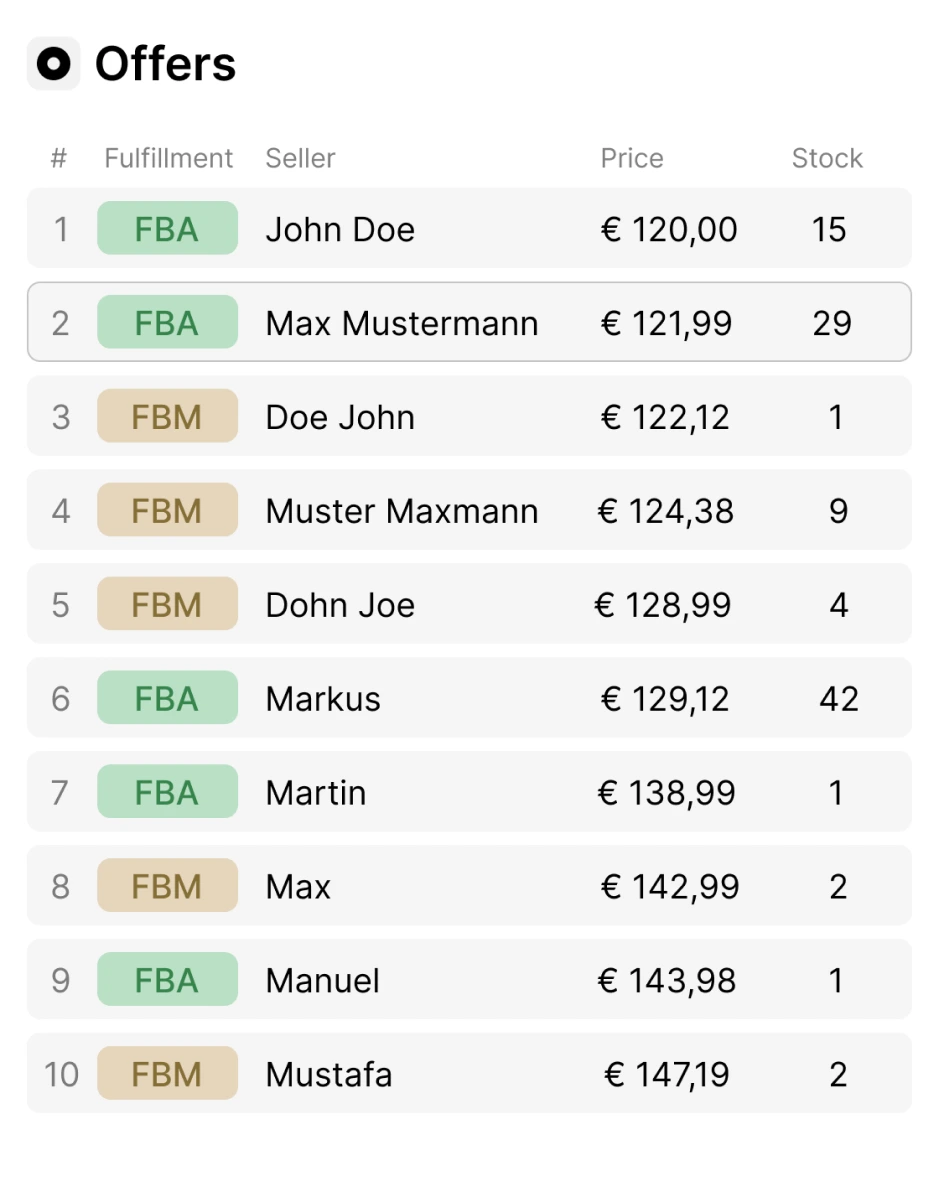Screen dimensions: 939x1180
Task: Select the FBA badge next to Markus
Action: tap(166, 698)
